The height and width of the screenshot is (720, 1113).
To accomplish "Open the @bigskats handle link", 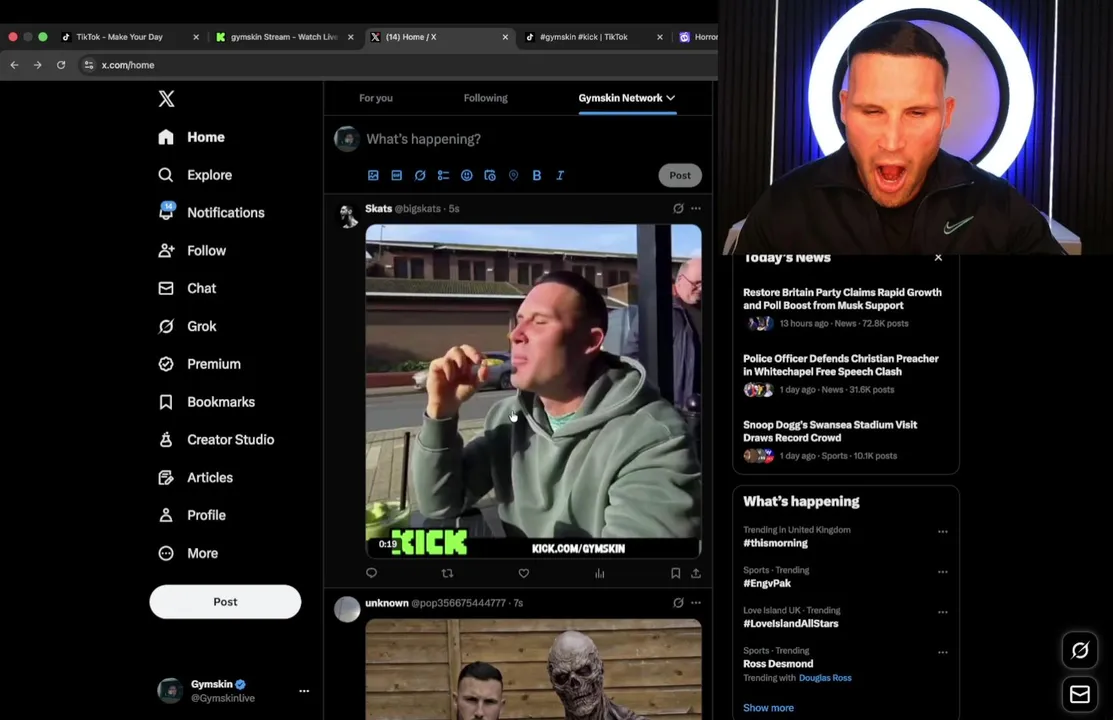I will tap(417, 209).
